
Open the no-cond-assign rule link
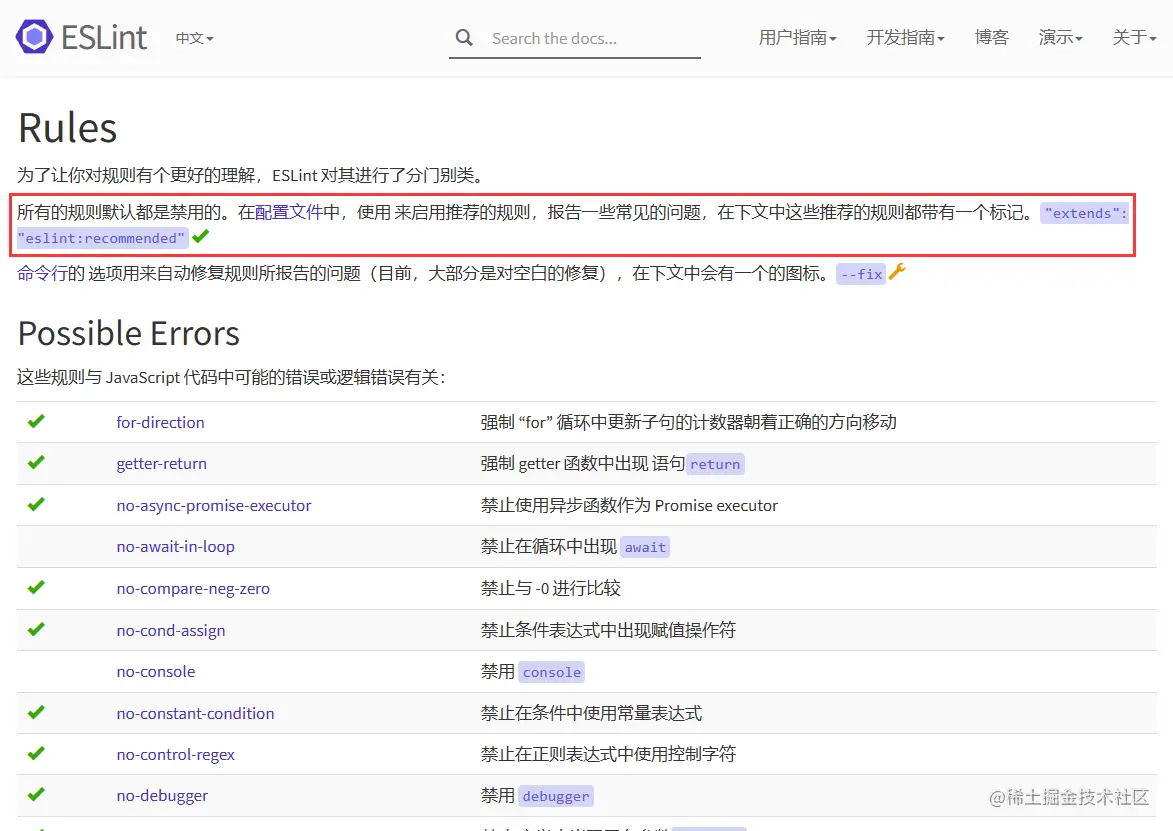171,631
